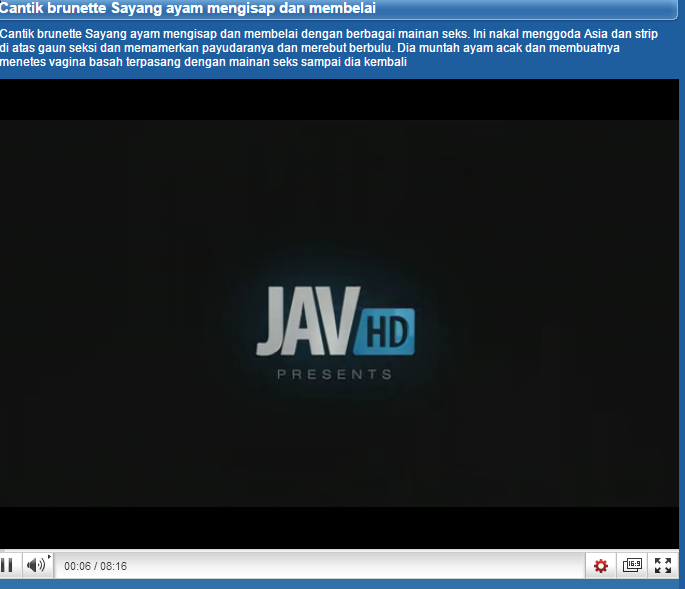Open the red gear settings menu
Viewport: 685px width, 589px height.
(x=601, y=566)
